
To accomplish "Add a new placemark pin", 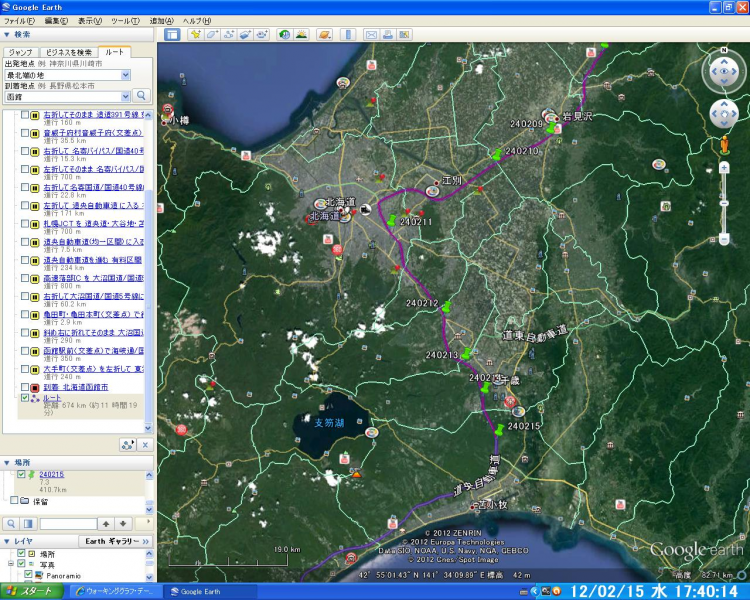I will point(195,34).
